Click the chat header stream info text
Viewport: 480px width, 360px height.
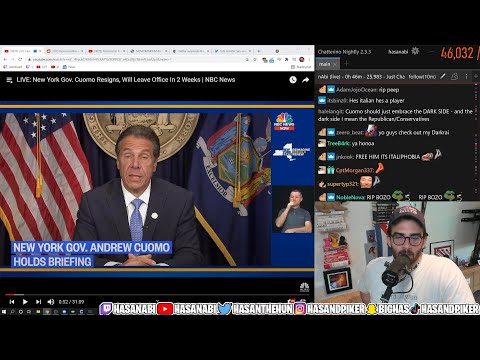tap(377, 77)
